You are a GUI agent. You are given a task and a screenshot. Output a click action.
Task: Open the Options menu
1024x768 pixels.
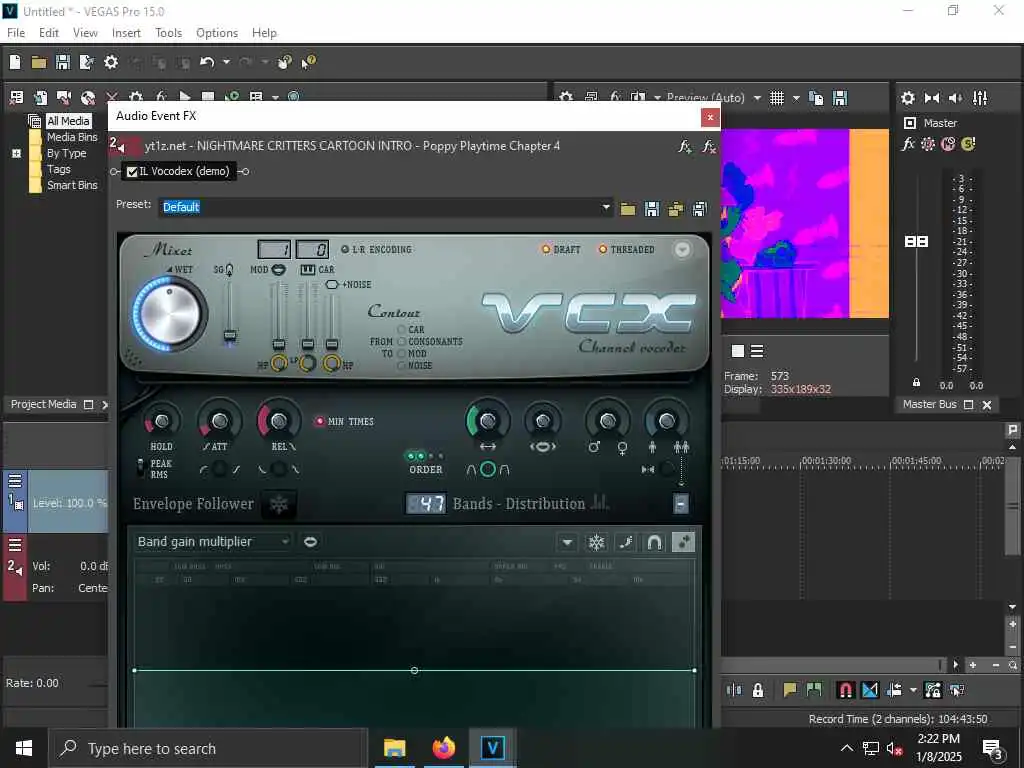[217, 33]
